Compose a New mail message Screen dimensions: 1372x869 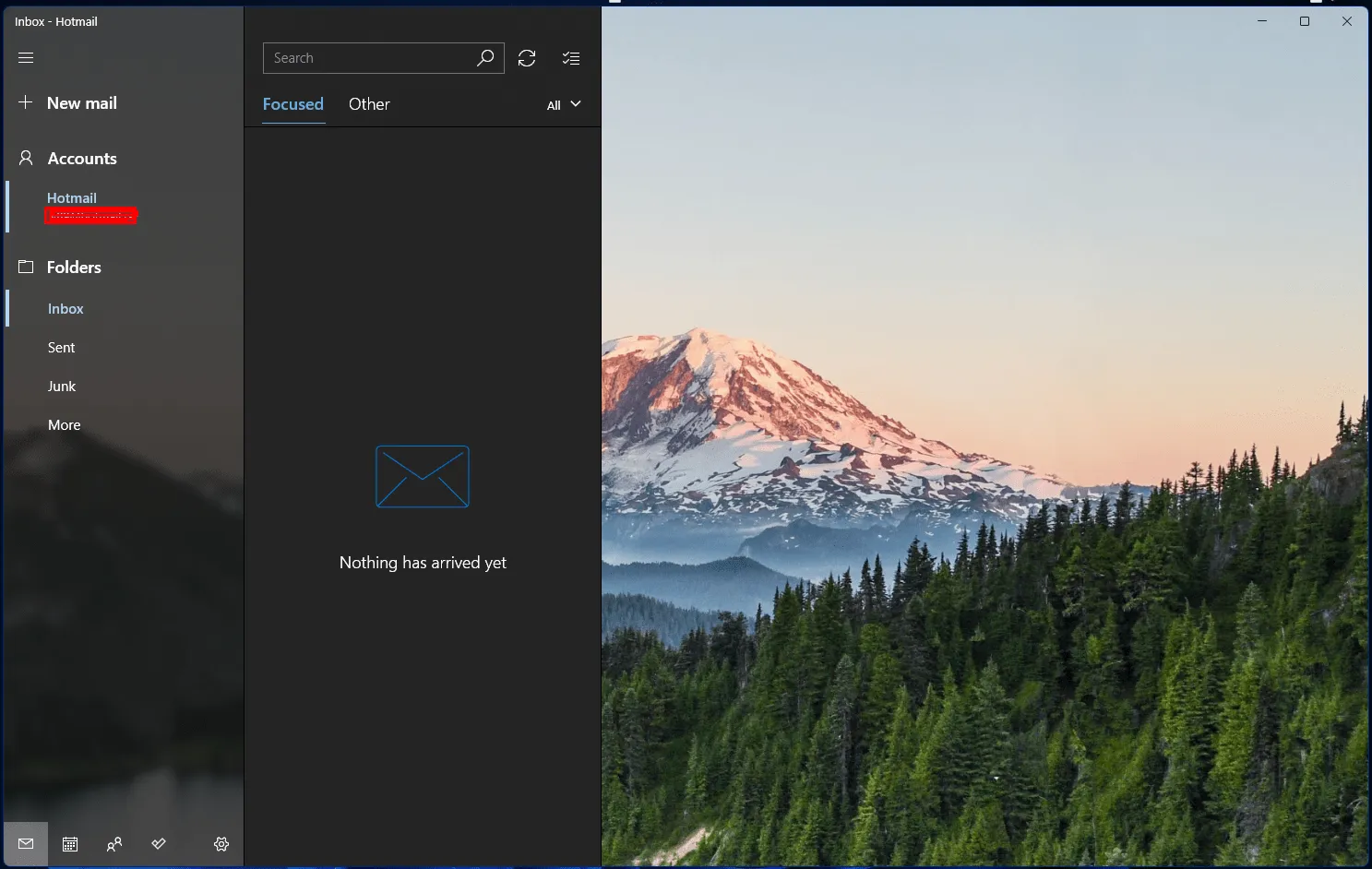81,103
